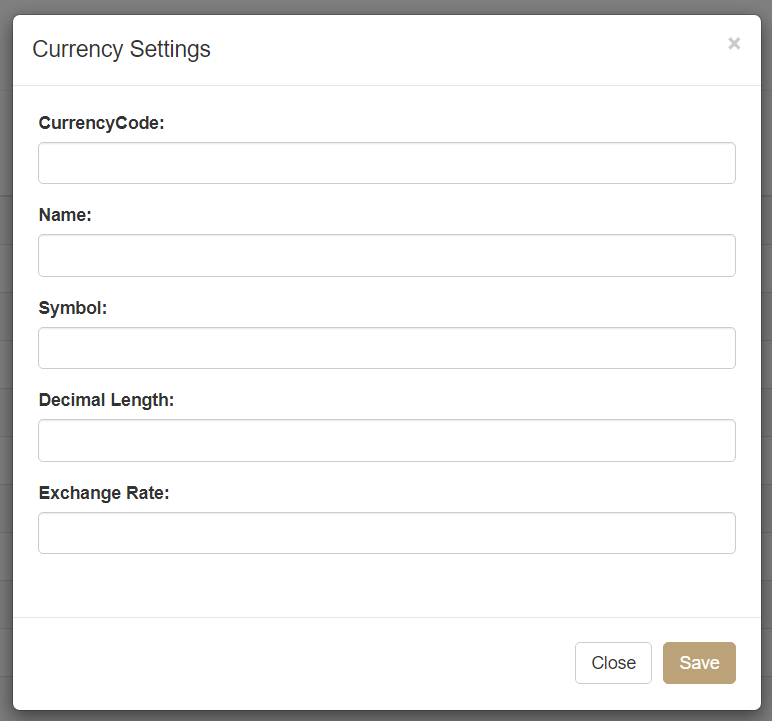Place cursor in the text box under Symbol
The width and height of the screenshot is (772, 721).
point(386,348)
